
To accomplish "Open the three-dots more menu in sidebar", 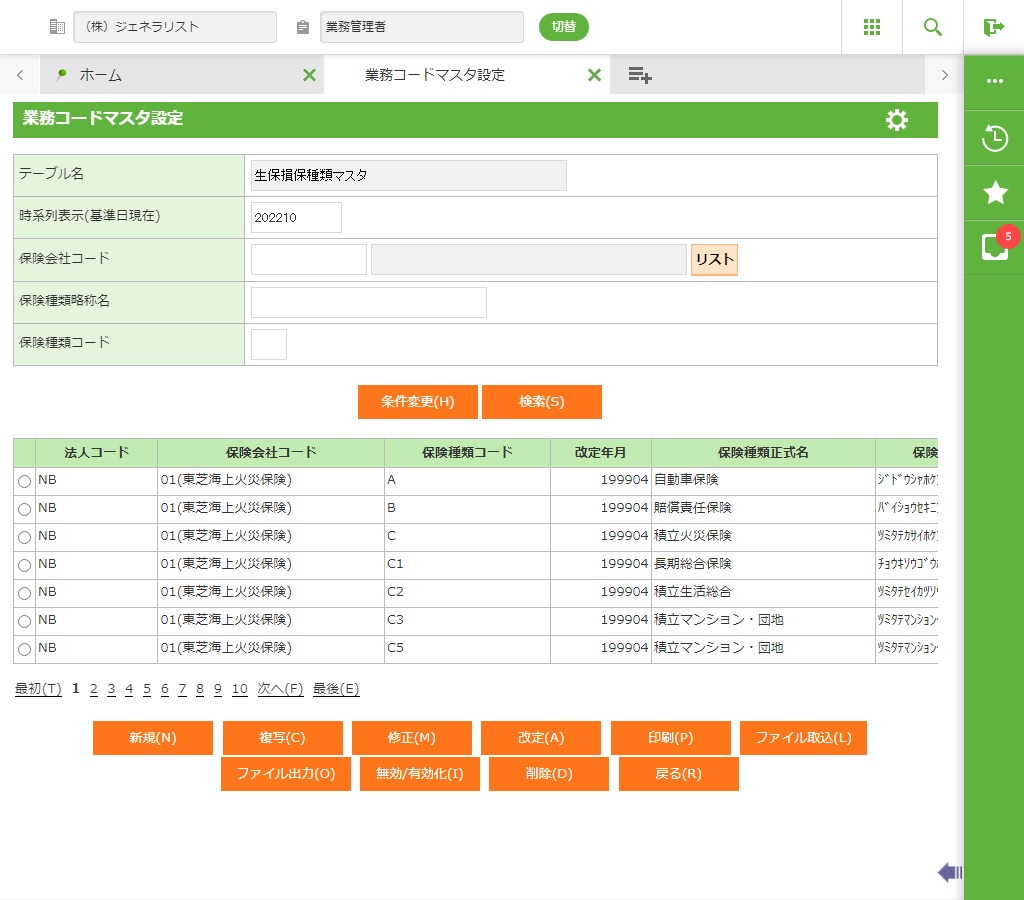I will [x=994, y=82].
